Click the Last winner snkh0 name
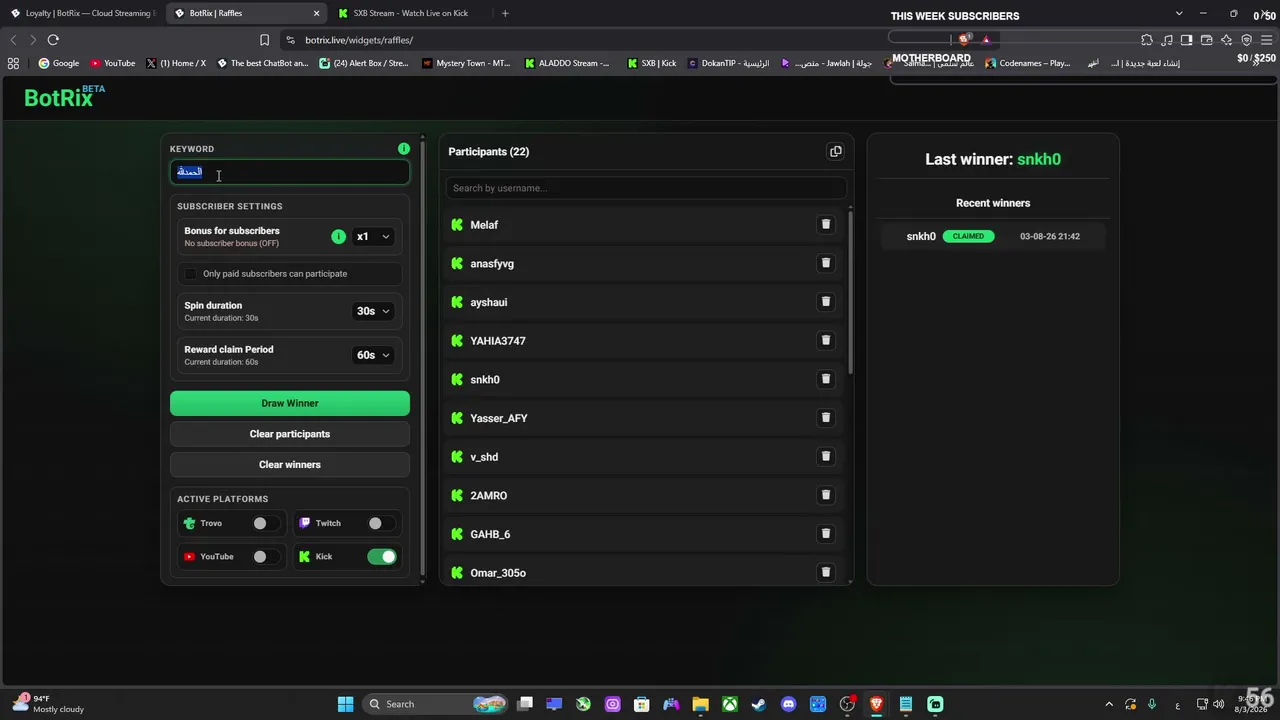1280x720 pixels. point(1039,159)
